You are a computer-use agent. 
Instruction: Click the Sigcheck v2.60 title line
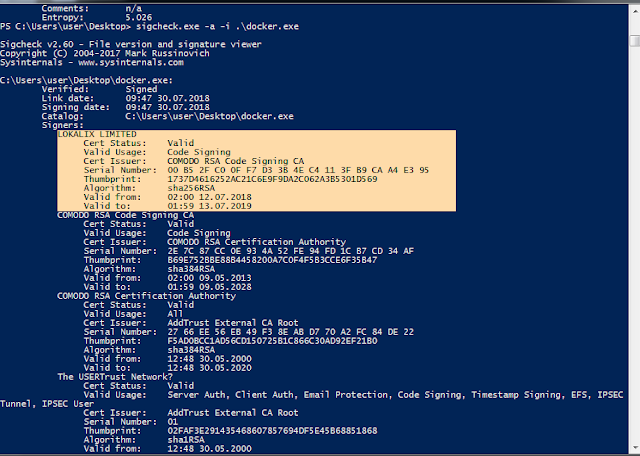[131, 44]
